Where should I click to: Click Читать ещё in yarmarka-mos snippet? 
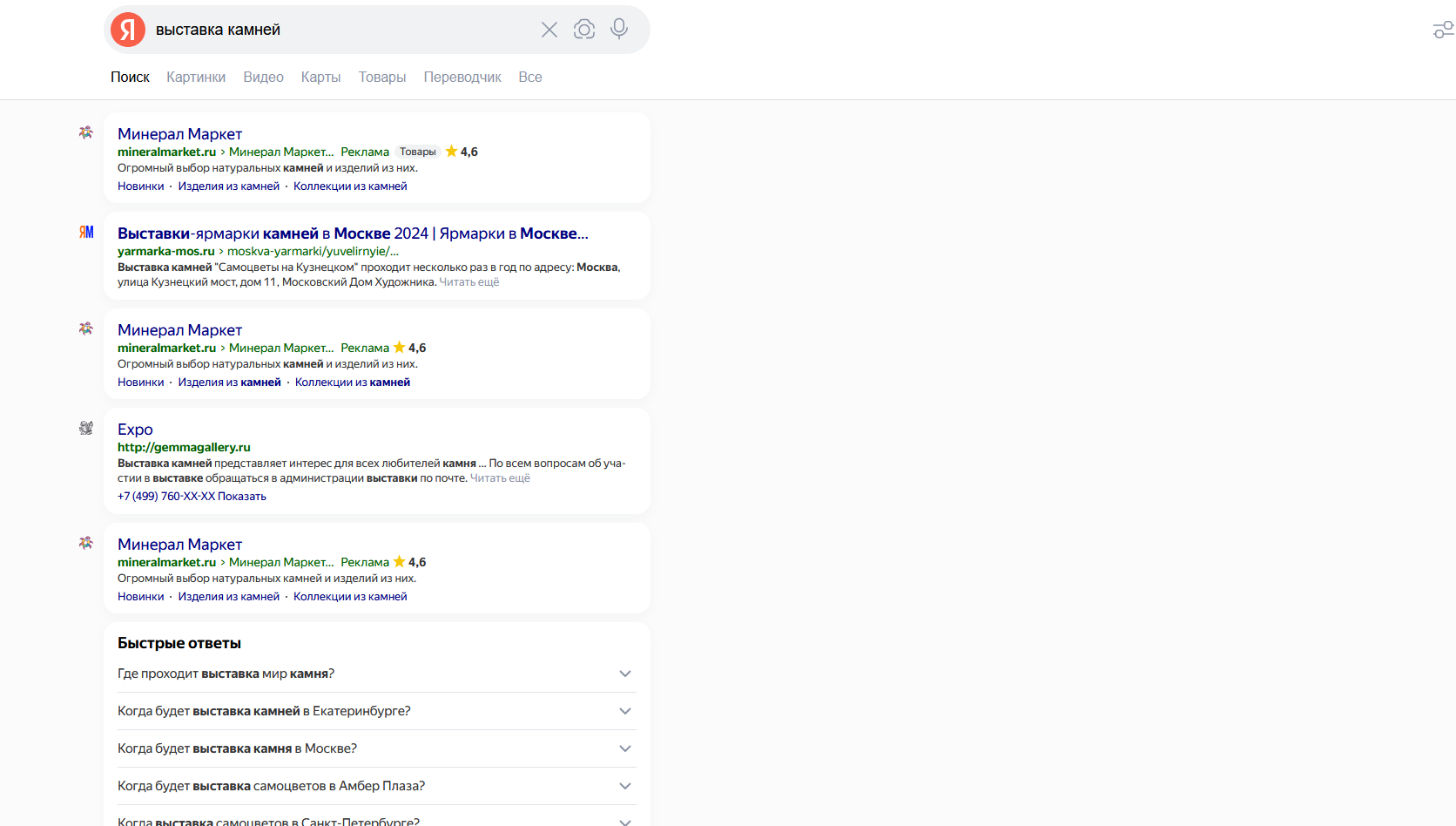point(469,282)
